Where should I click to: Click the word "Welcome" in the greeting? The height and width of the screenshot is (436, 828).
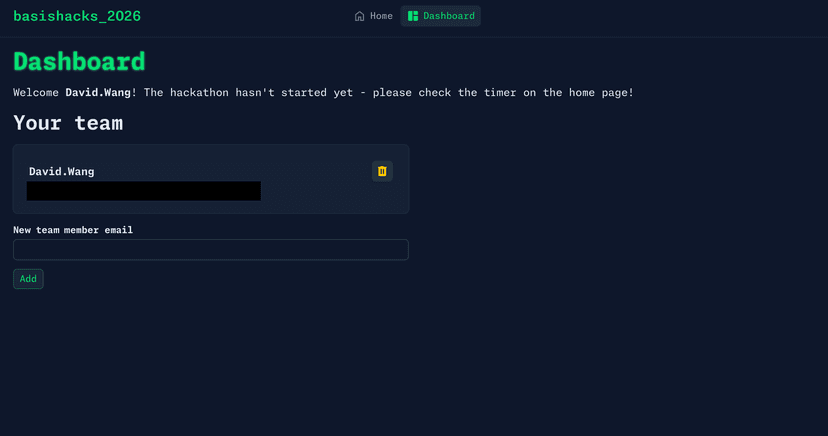[x=36, y=92]
